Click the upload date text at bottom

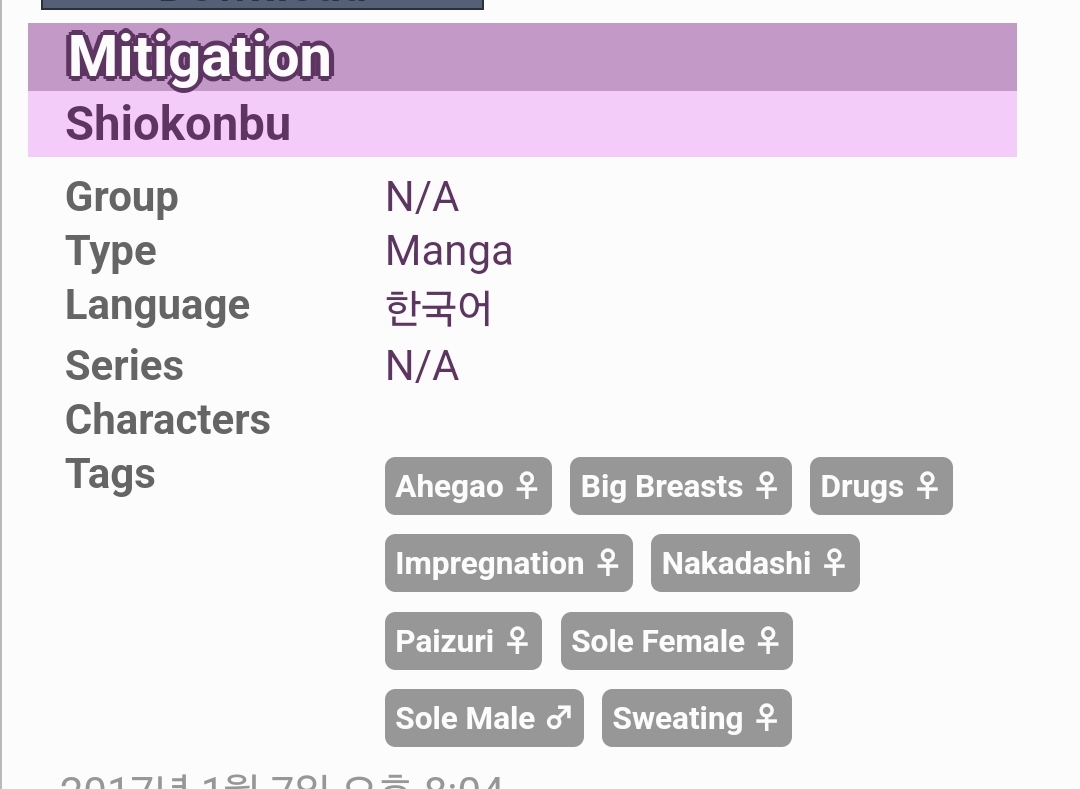(280, 782)
